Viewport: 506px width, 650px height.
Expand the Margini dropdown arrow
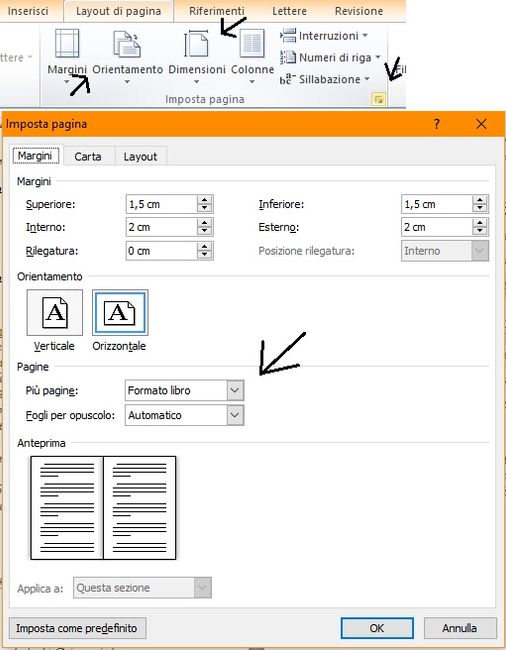tap(67, 82)
